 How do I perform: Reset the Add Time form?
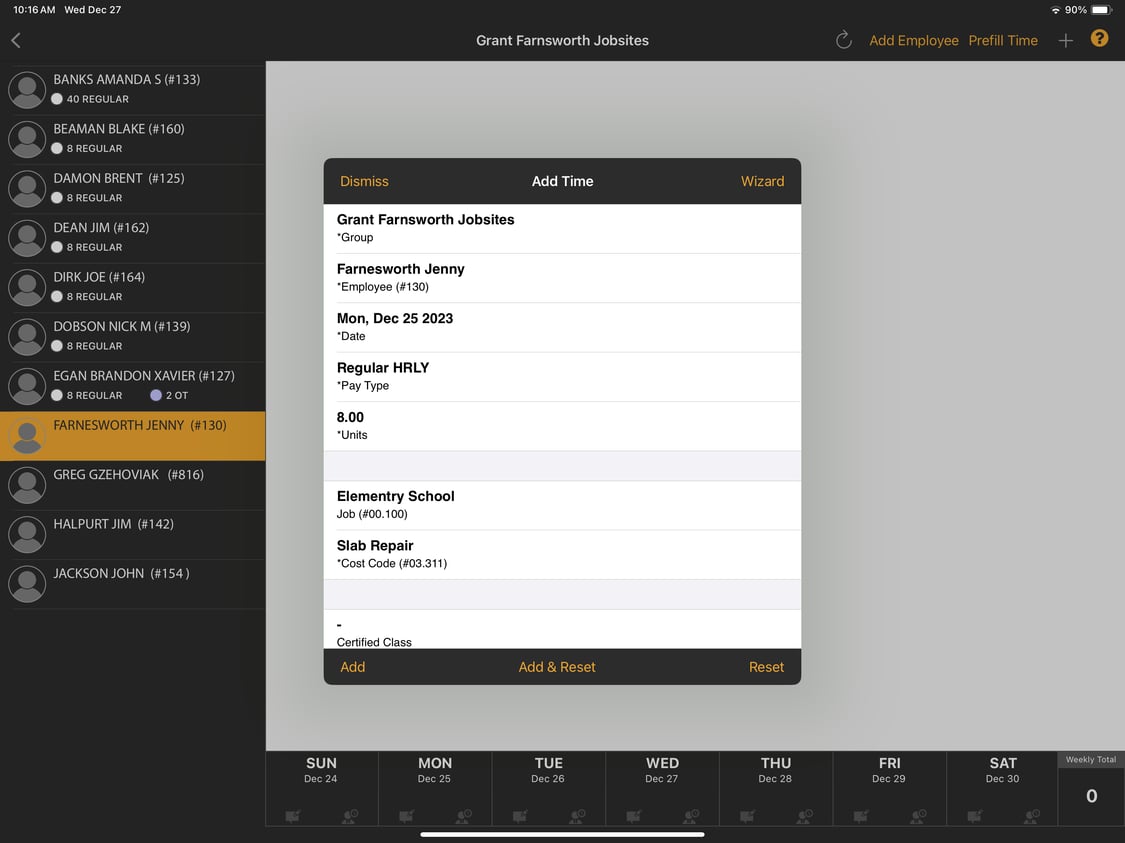[766, 667]
